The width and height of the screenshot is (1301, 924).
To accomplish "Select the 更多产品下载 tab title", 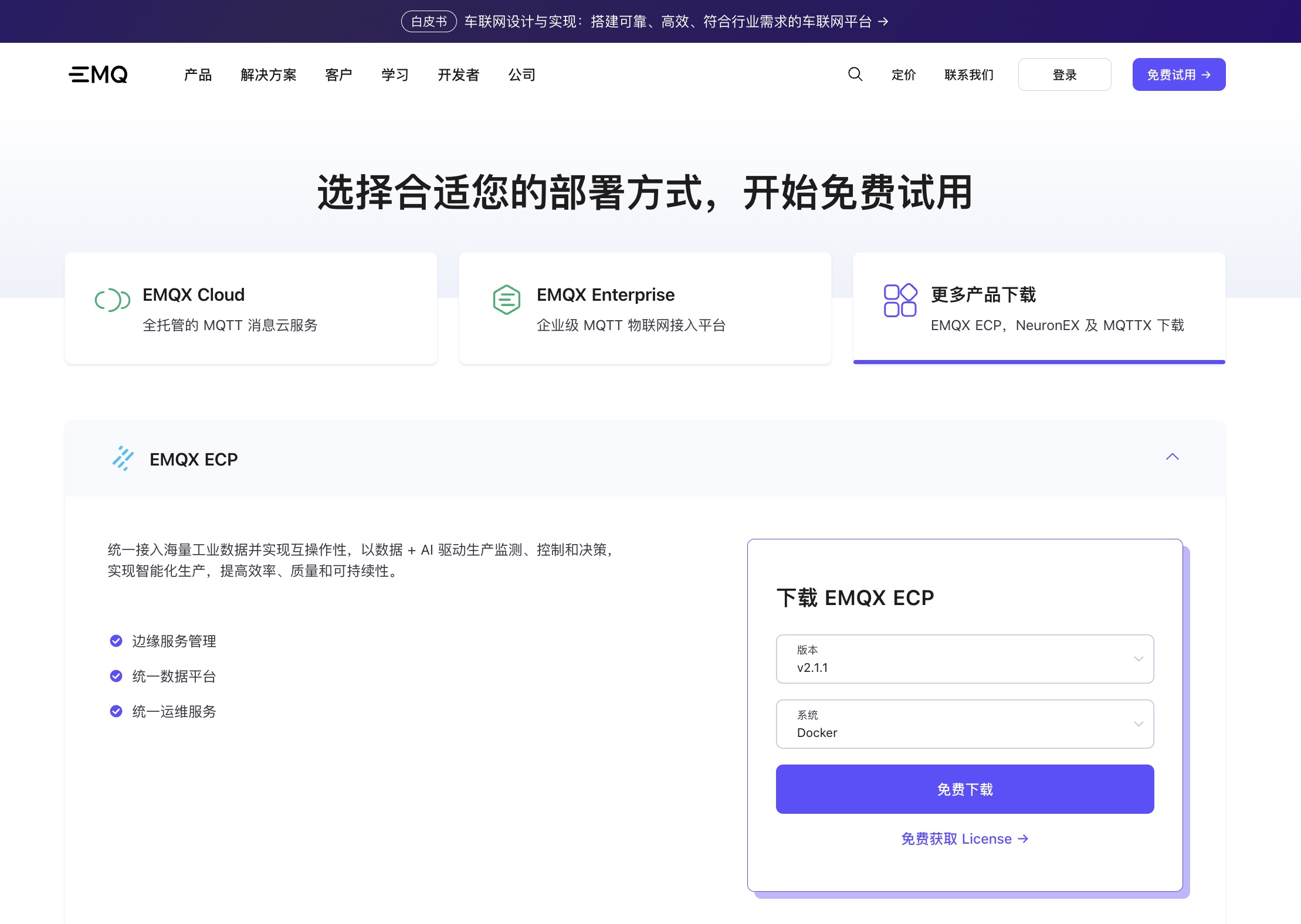I will coord(984,295).
